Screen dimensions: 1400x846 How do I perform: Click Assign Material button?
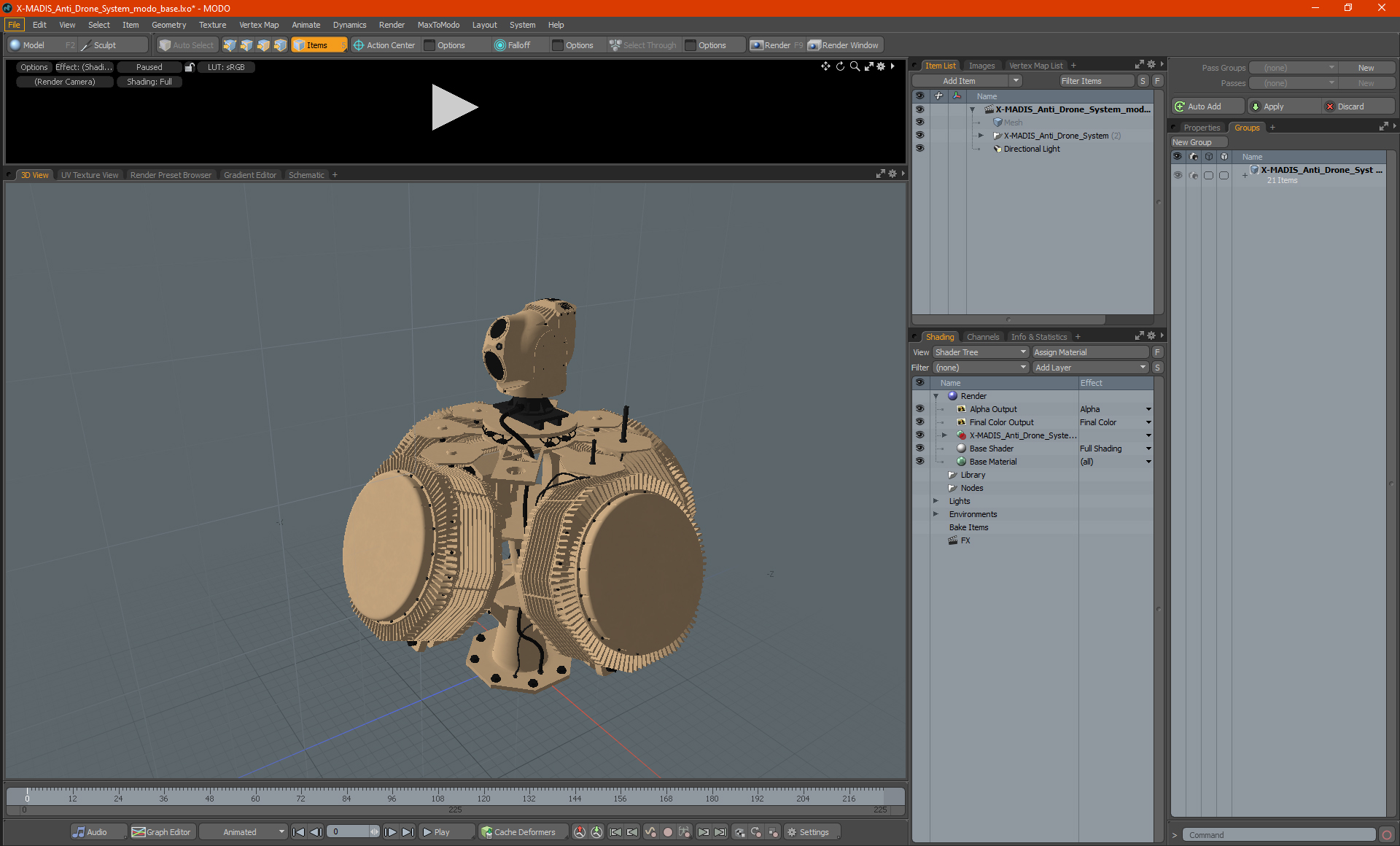pyautogui.click(x=1090, y=352)
